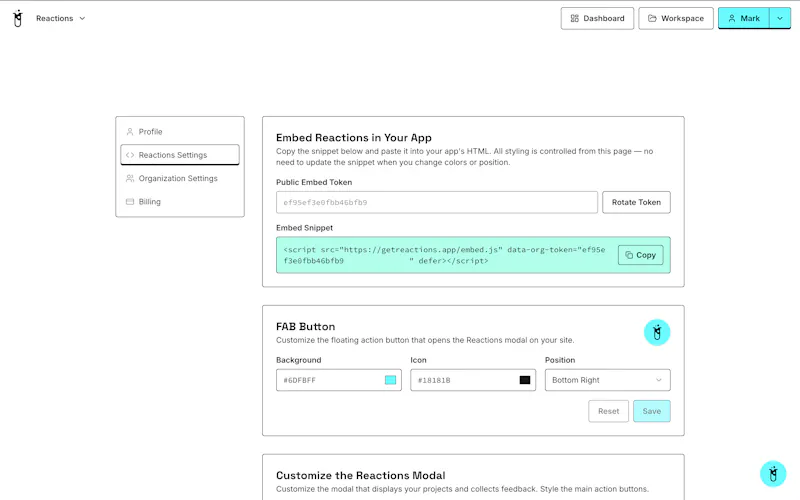Open Organization Settings in sidebar
The height and width of the screenshot is (500, 800).
pos(180,178)
